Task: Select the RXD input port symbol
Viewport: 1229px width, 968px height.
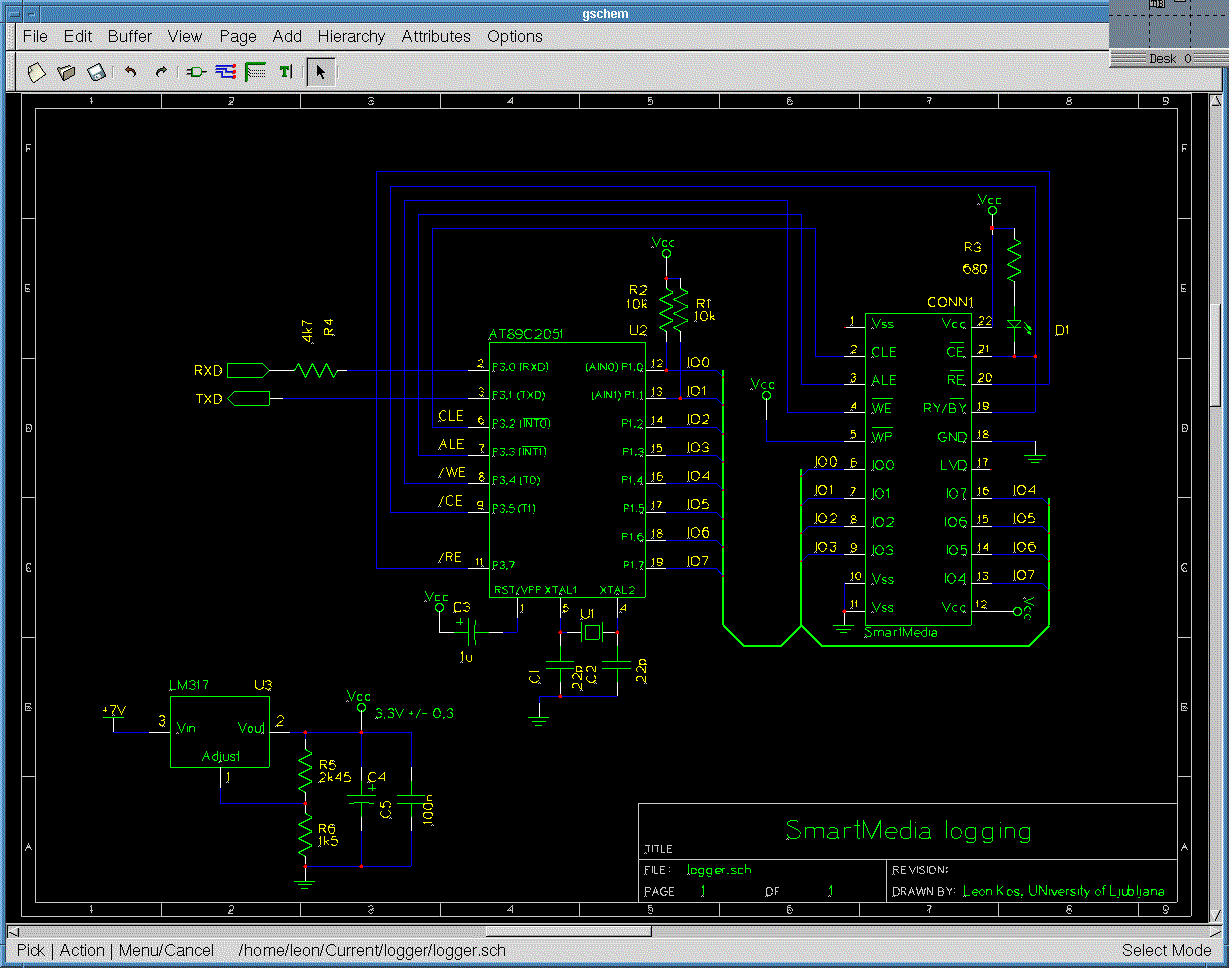Action: [x=247, y=370]
